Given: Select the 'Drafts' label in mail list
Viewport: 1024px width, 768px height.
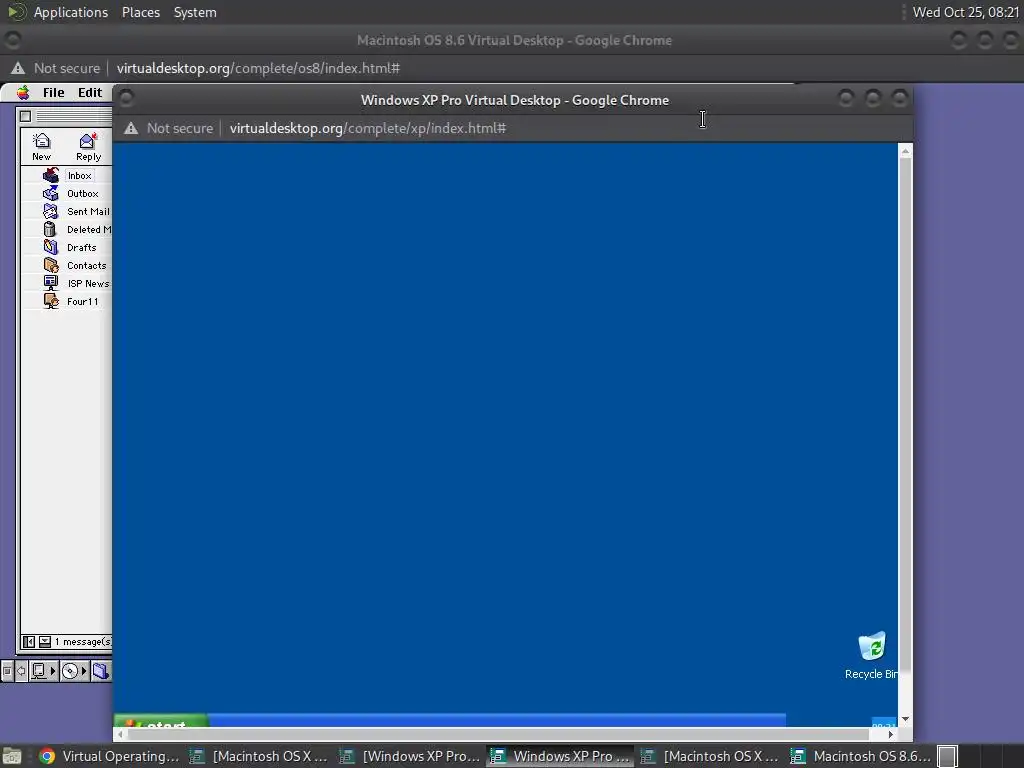Looking at the screenshot, I should click(82, 248).
